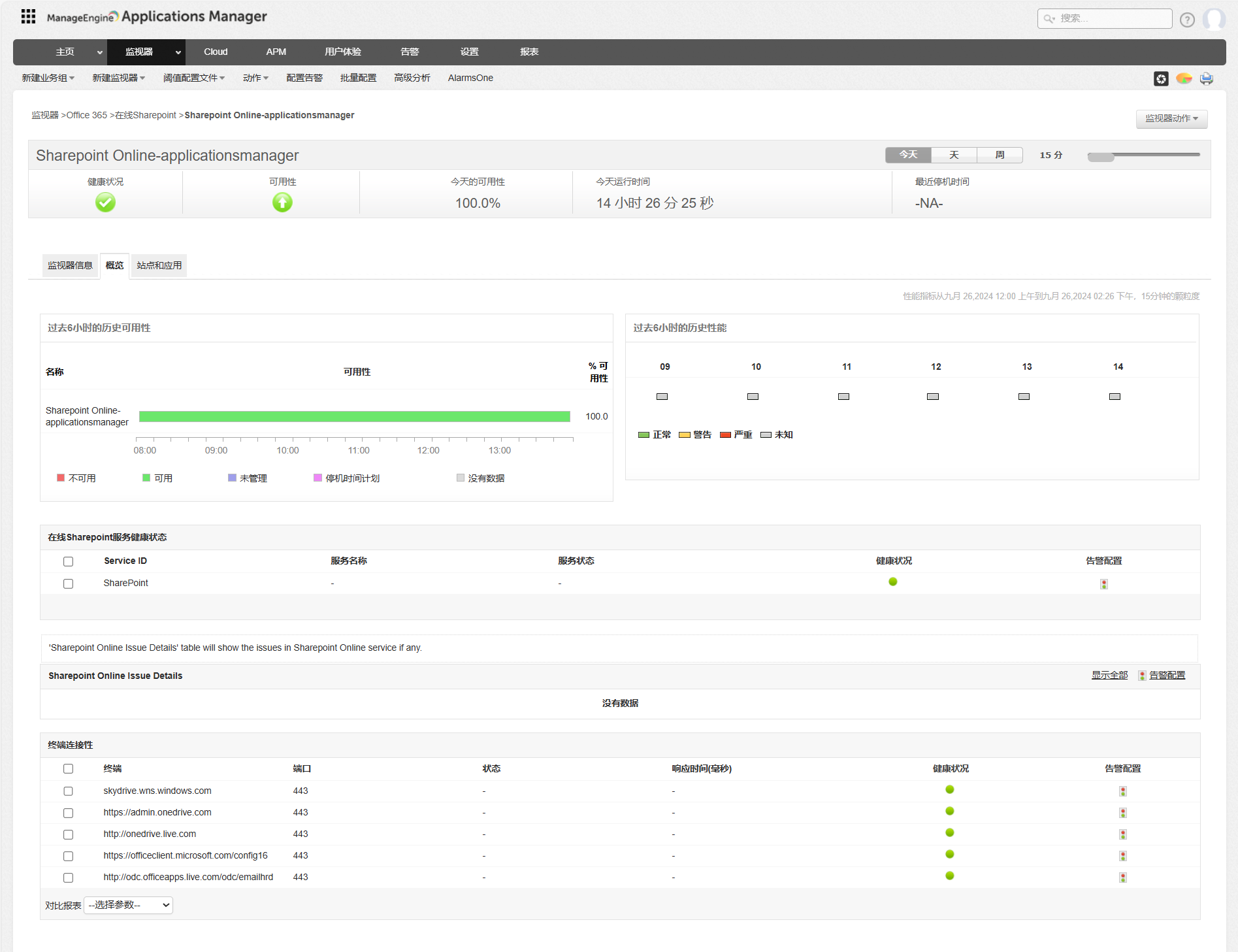Tick checkbox for https://admin.onedrive.com endpoint
This screenshot has width=1238, height=952.
pyautogui.click(x=68, y=813)
